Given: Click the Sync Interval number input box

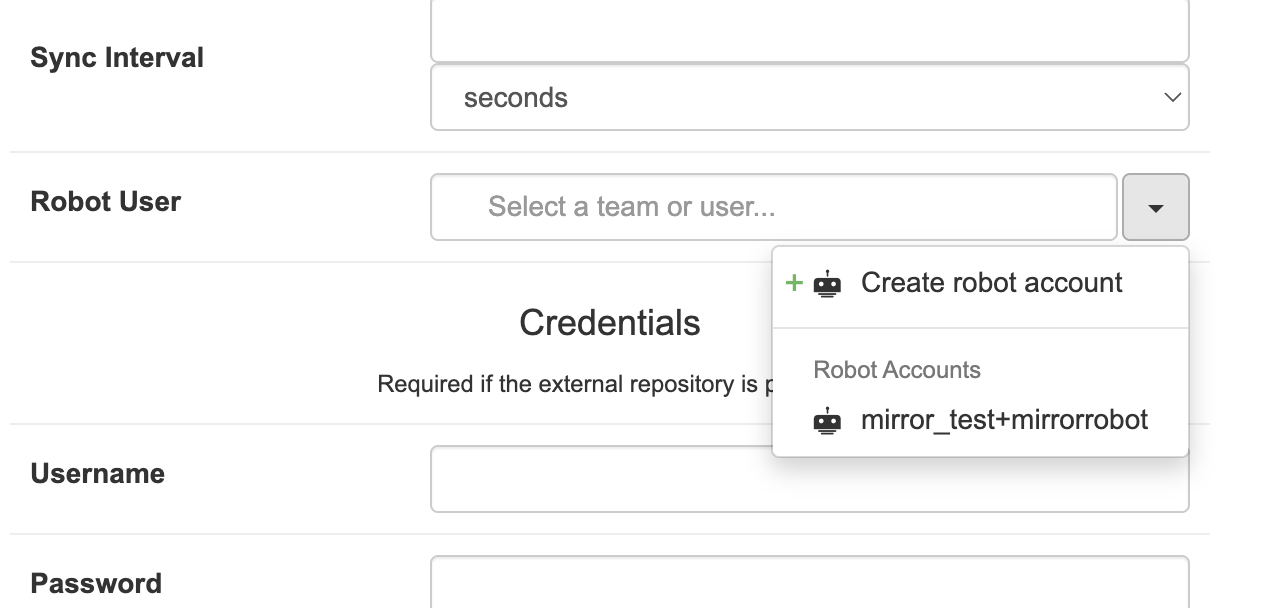Looking at the screenshot, I should tap(808, 32).
